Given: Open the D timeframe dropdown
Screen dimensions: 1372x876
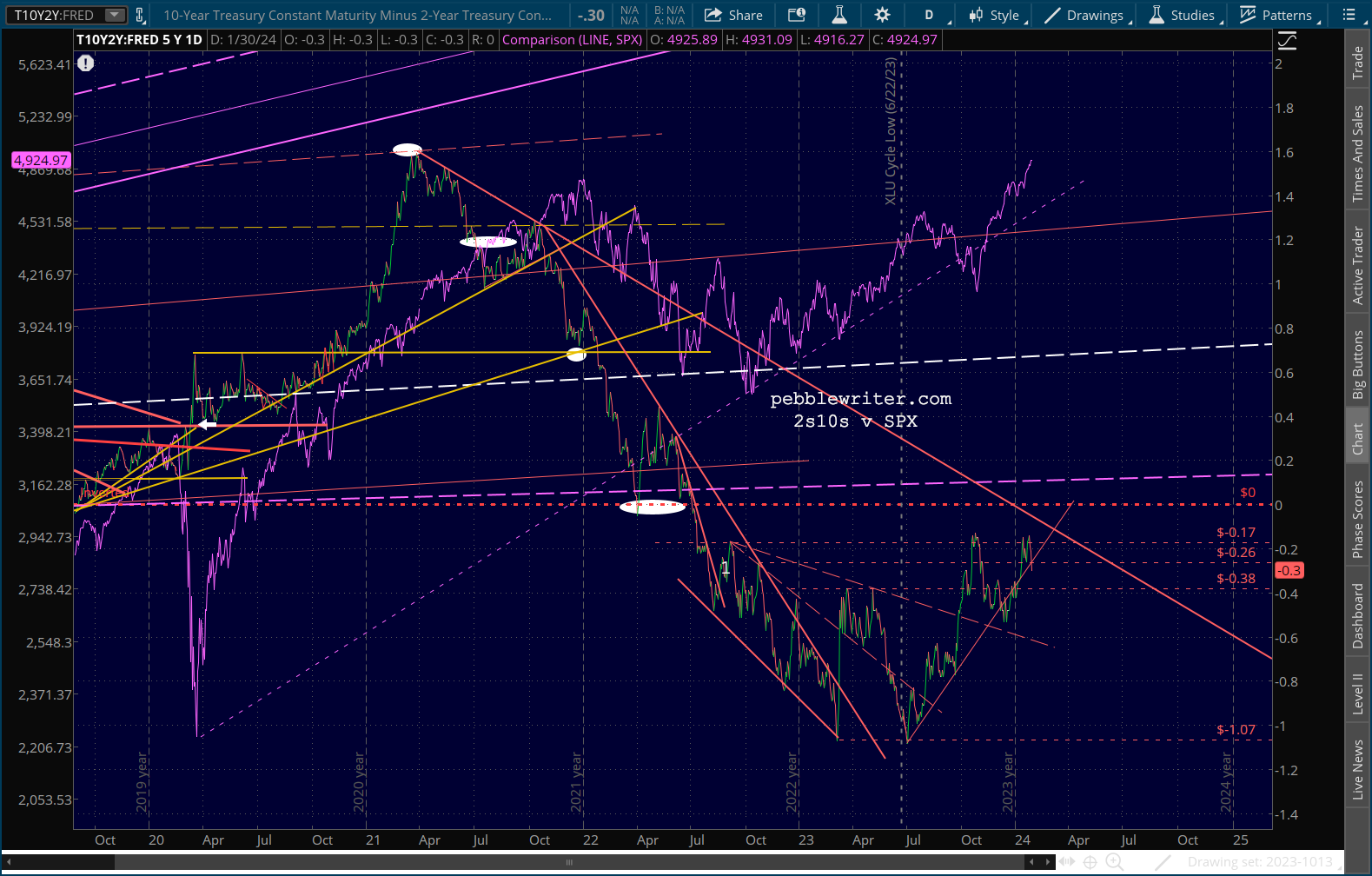Looking at the screenshot, I should [x=930, y=15].
